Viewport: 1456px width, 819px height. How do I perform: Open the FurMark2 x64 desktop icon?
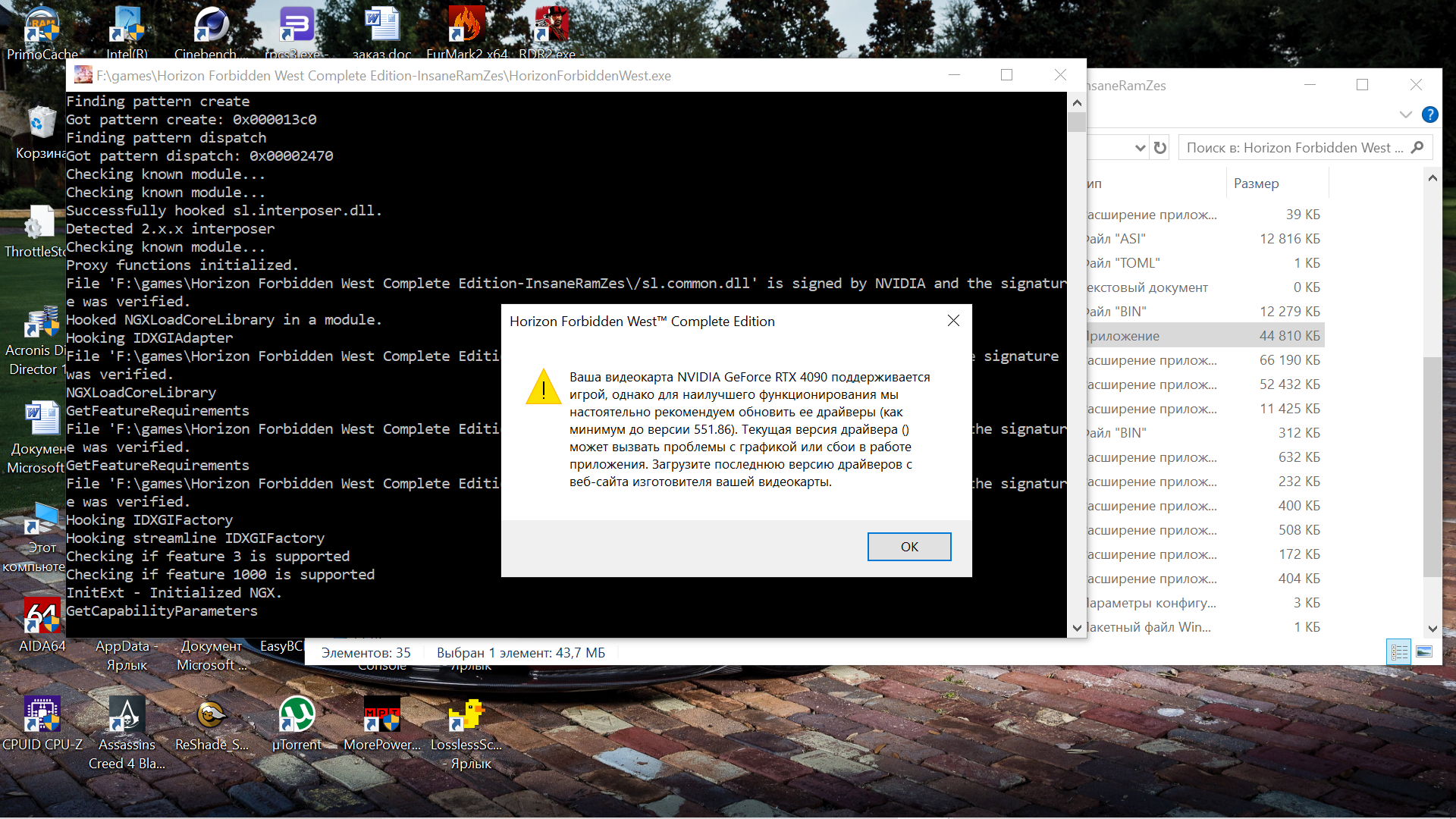click(x=466, y=26)
